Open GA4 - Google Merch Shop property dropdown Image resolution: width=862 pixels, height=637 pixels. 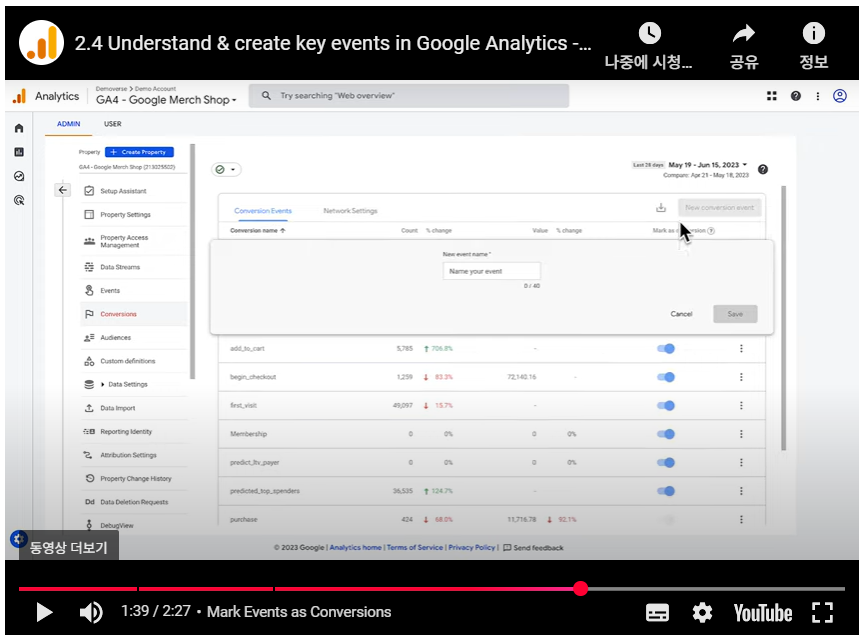click(166, 100)
